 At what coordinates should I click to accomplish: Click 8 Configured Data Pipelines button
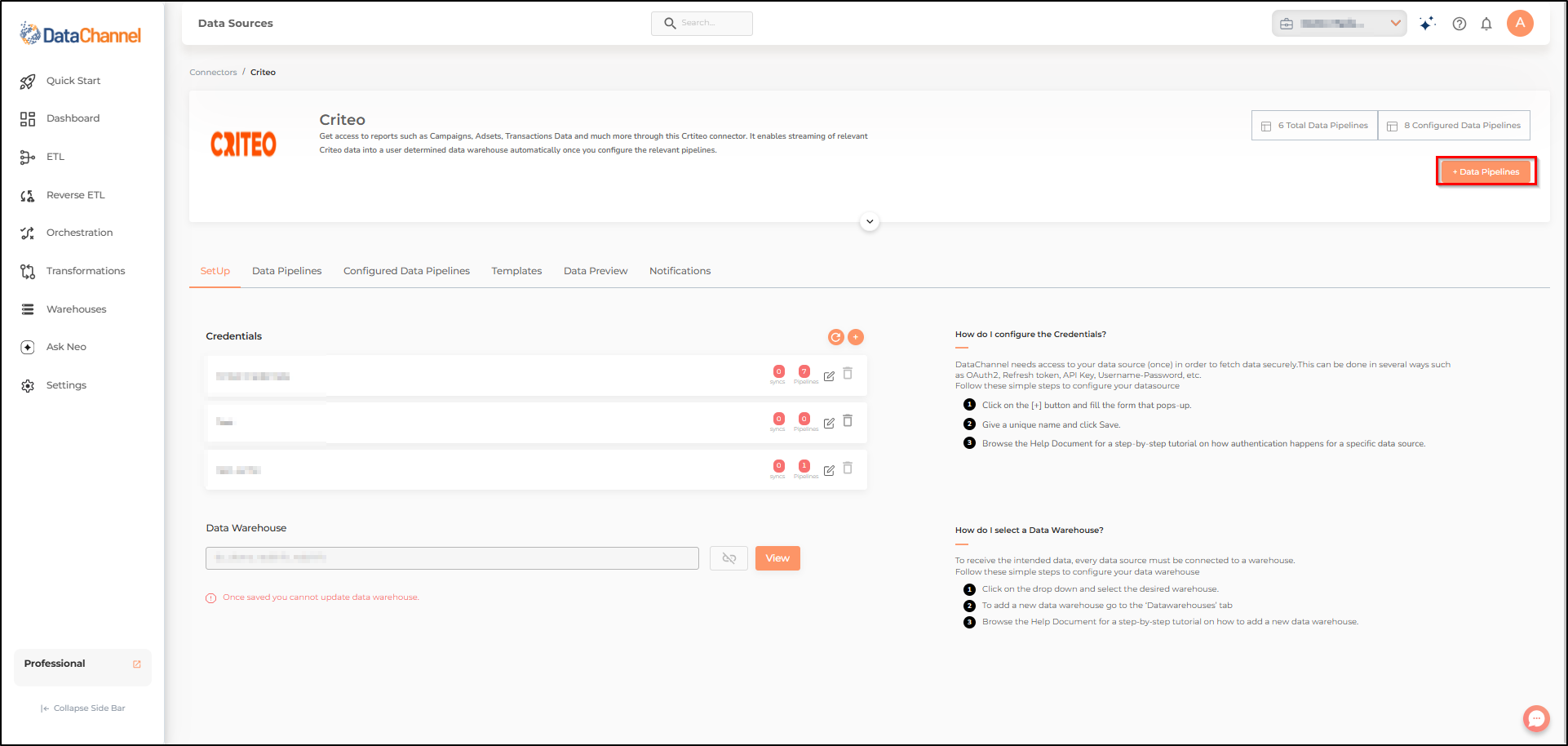[1455, 126]
